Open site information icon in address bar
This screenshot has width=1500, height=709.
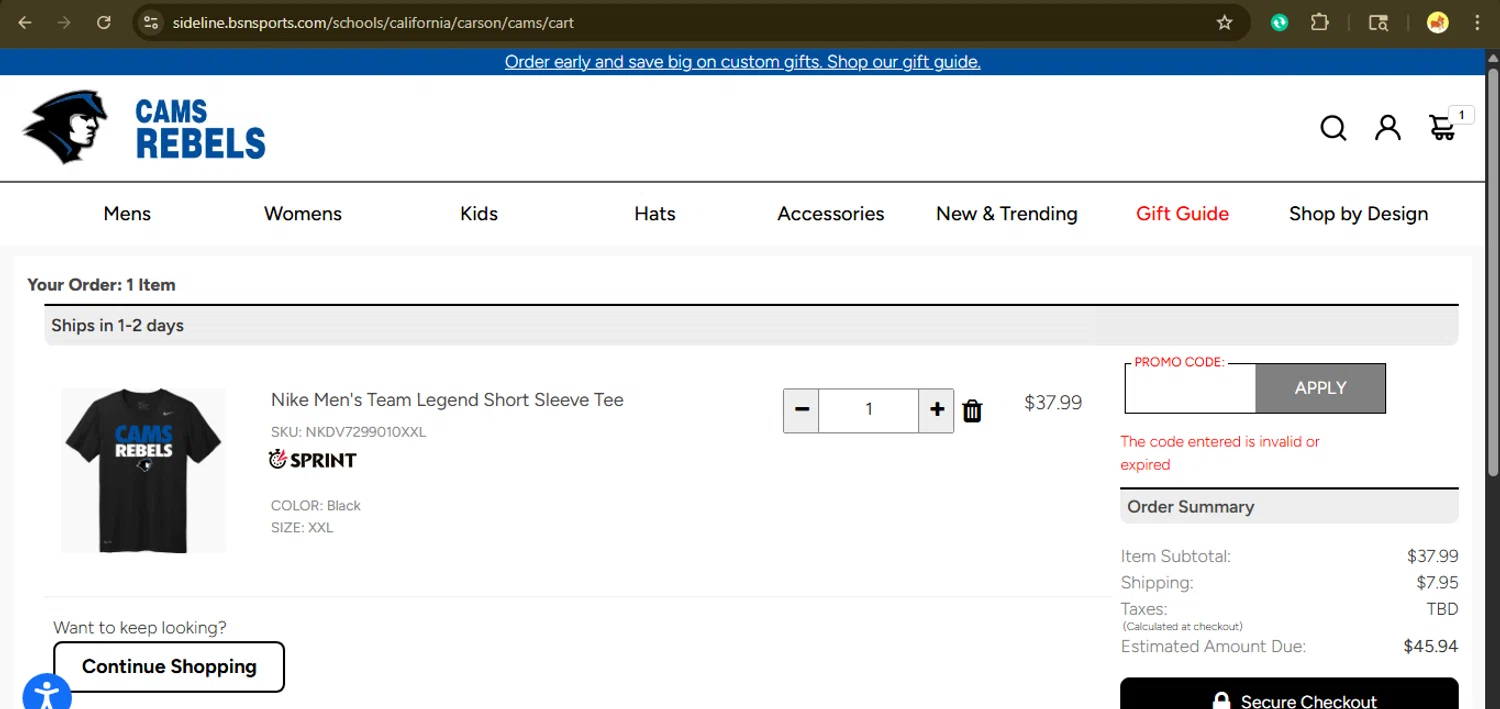(x=151, y=22)
